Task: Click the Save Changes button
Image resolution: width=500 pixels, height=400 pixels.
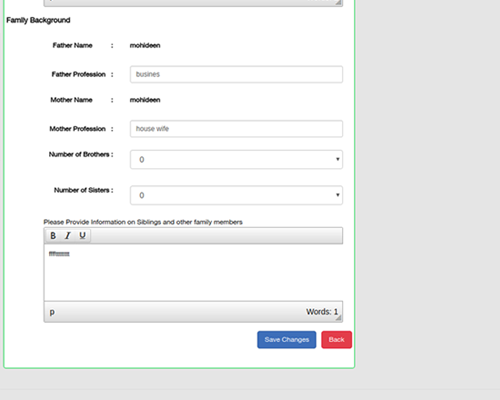Action: tap(287, 340)
